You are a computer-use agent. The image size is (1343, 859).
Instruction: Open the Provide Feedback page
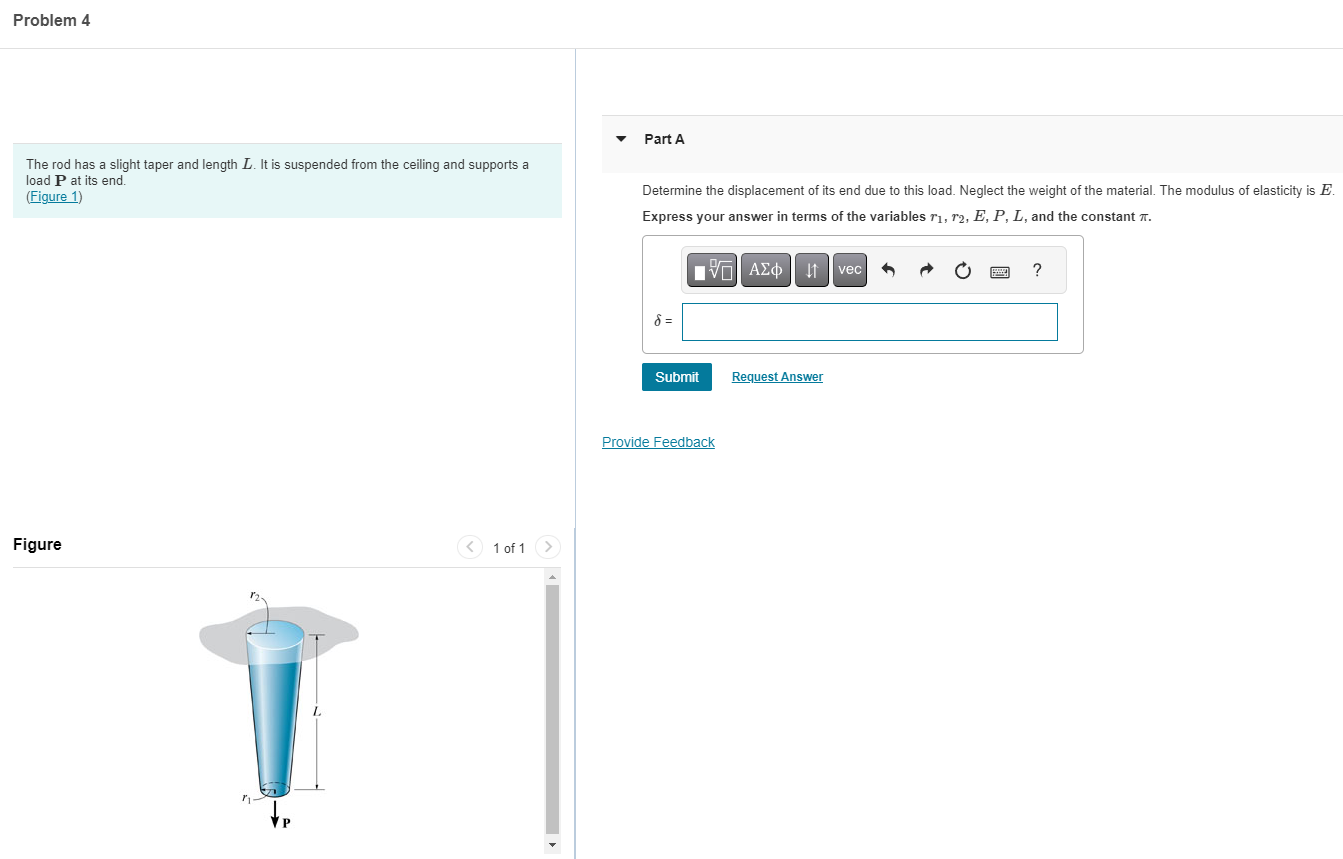(658, 441)
